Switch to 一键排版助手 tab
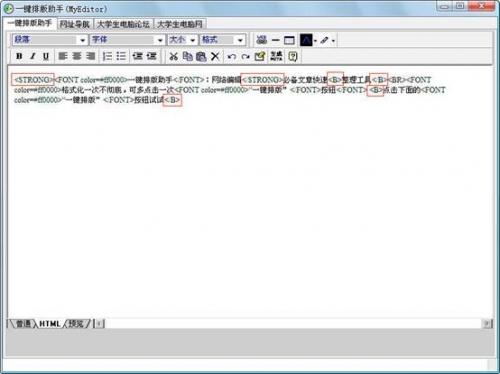500x374 pixels. [x=30, y=23]
